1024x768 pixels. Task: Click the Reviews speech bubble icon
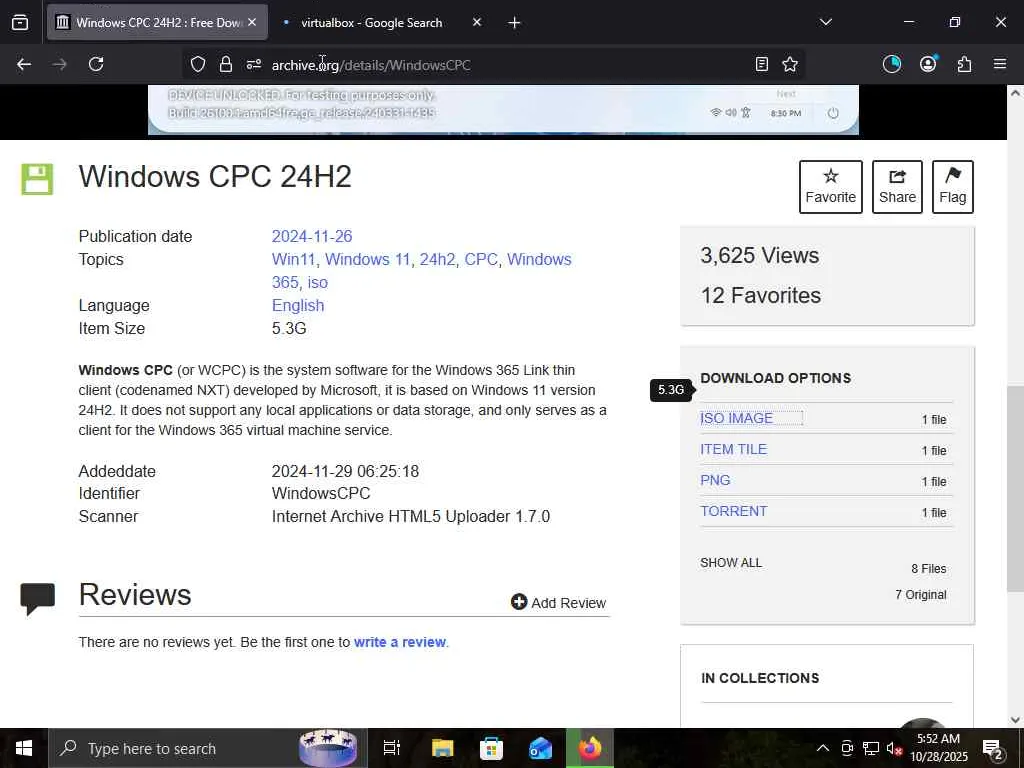pyautogui.click(x=37, y=598)
